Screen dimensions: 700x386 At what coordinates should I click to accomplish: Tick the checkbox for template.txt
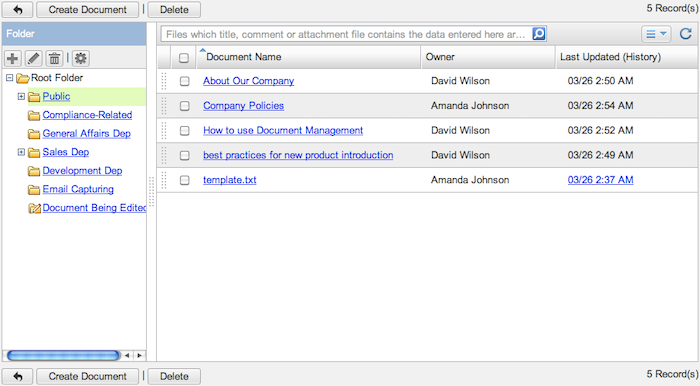click(184, 180)
